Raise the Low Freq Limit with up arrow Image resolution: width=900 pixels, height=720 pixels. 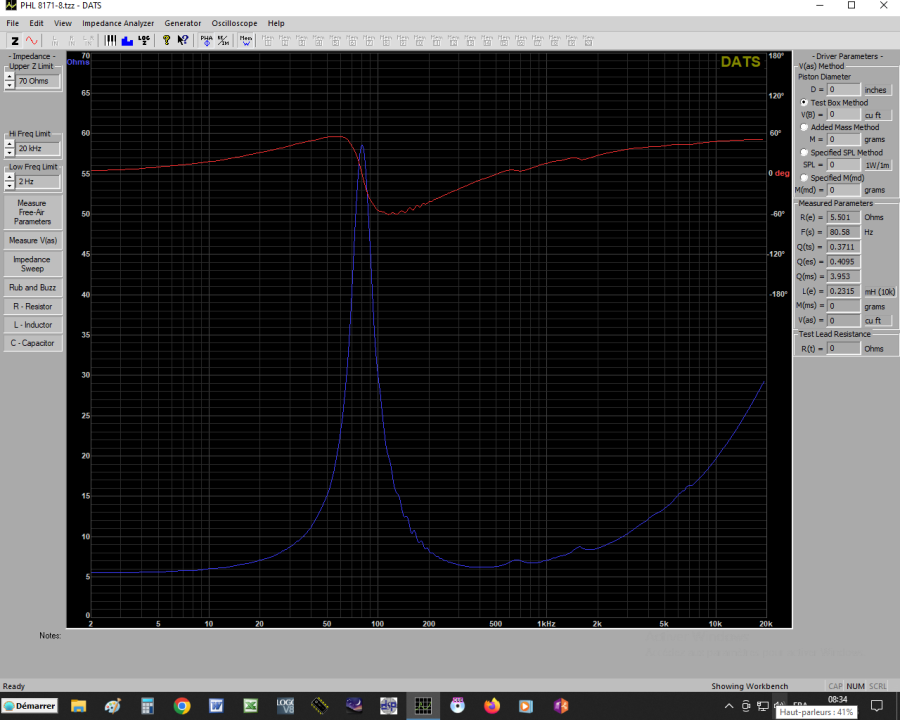pos(10,178)
